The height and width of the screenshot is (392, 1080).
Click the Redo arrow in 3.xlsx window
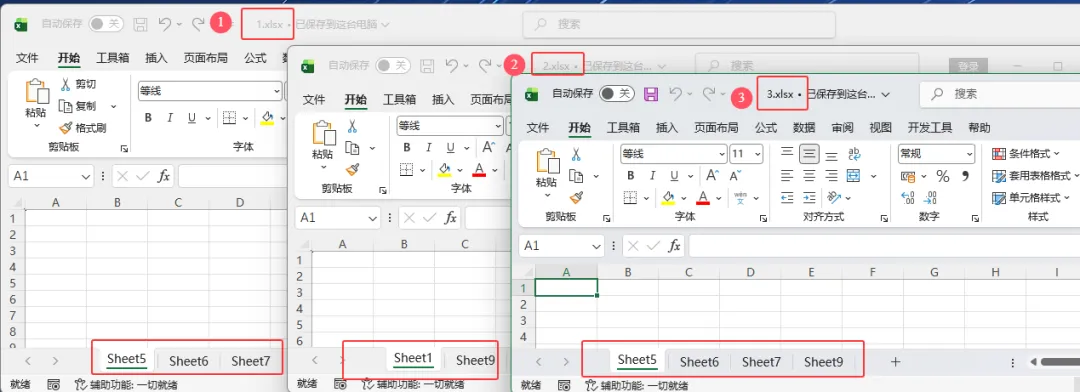point(709,94)
